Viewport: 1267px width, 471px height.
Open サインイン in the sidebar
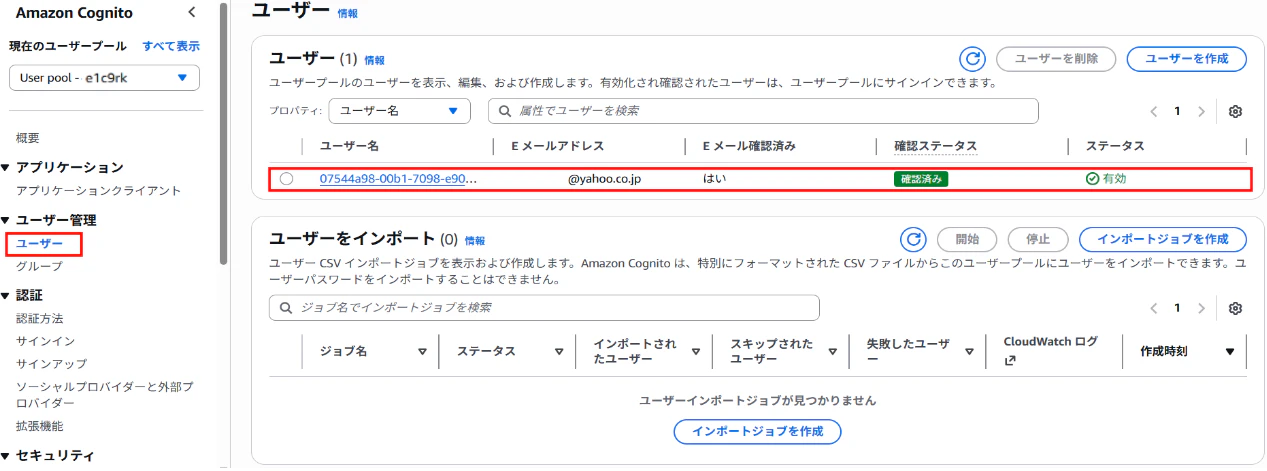tap(45, 341)
